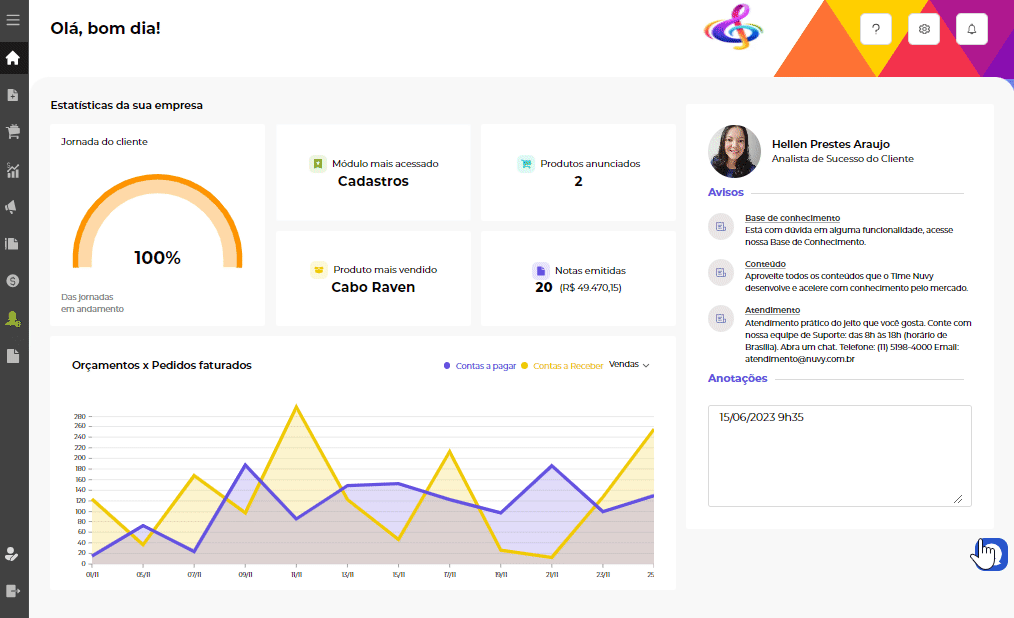
Task: Open the notifications bell button
Action: (972, 29)
